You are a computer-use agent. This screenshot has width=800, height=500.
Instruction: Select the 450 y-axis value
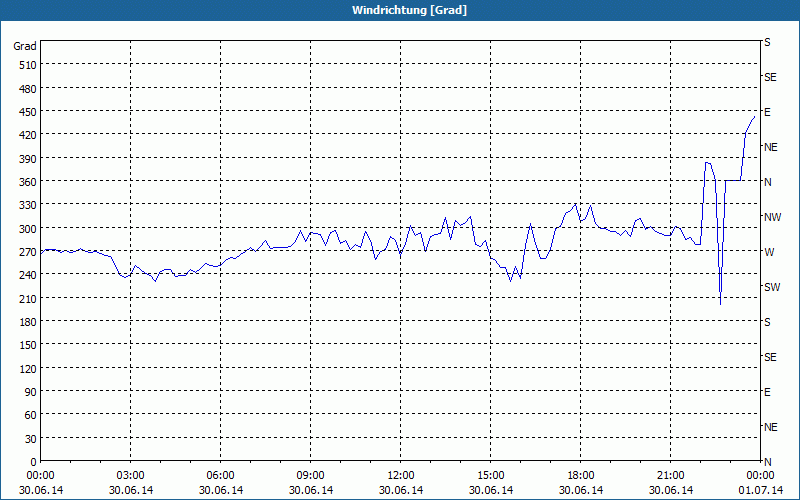click(28, 112)
